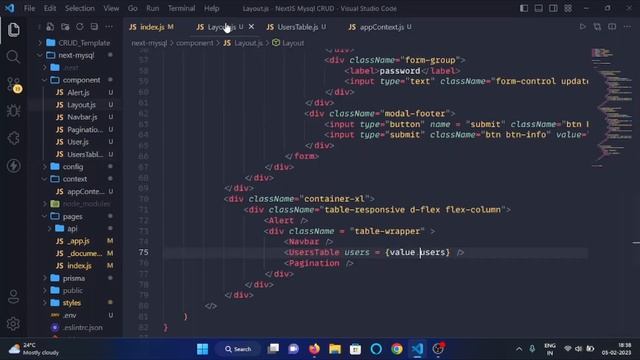Open File Explorer from the taskbar

[x=335, y=349]
